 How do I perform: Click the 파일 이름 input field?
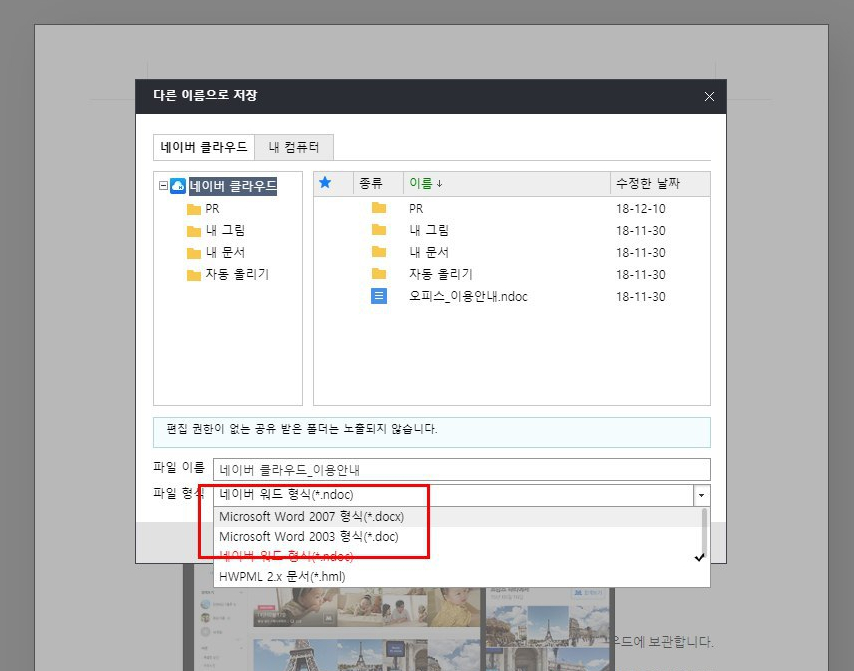pos(450,469)
